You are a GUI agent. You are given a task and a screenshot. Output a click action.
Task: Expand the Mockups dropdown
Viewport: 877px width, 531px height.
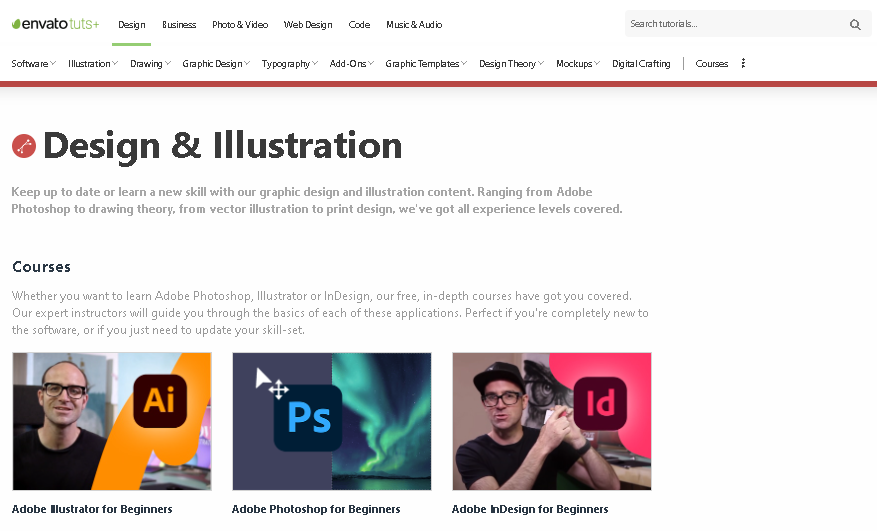pos(578,64)
